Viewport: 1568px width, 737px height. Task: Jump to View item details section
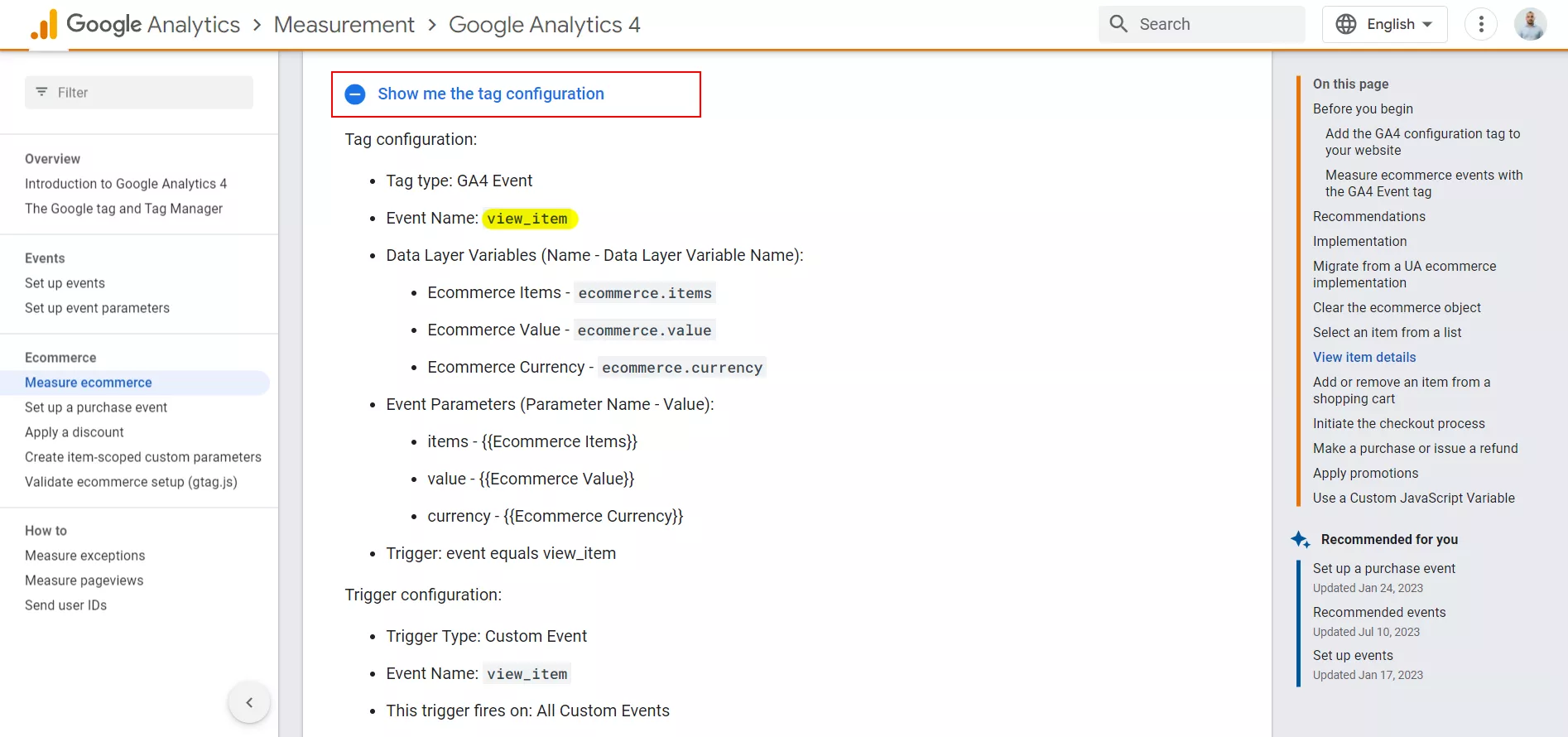[1364, 357]
